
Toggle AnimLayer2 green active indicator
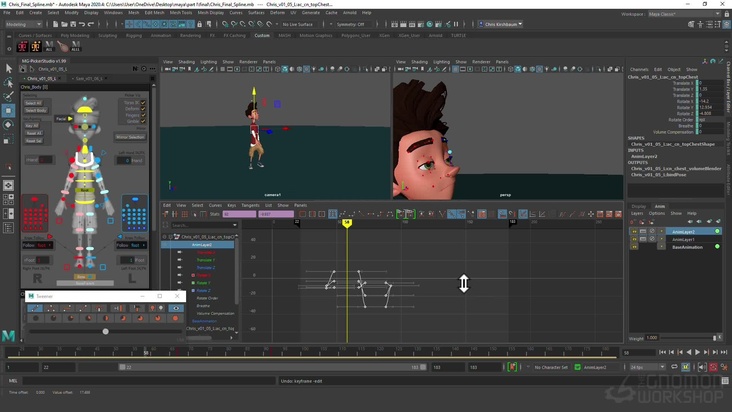[717, 231]
